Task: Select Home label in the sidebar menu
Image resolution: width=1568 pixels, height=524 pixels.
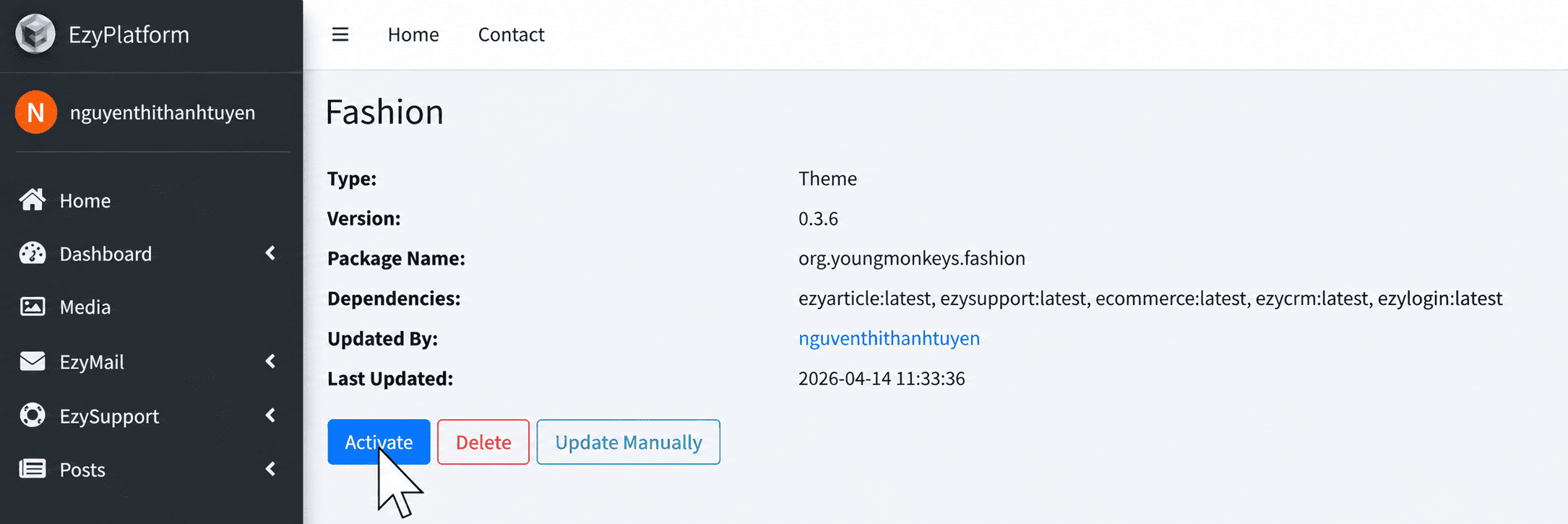Action: click(85, 200)
